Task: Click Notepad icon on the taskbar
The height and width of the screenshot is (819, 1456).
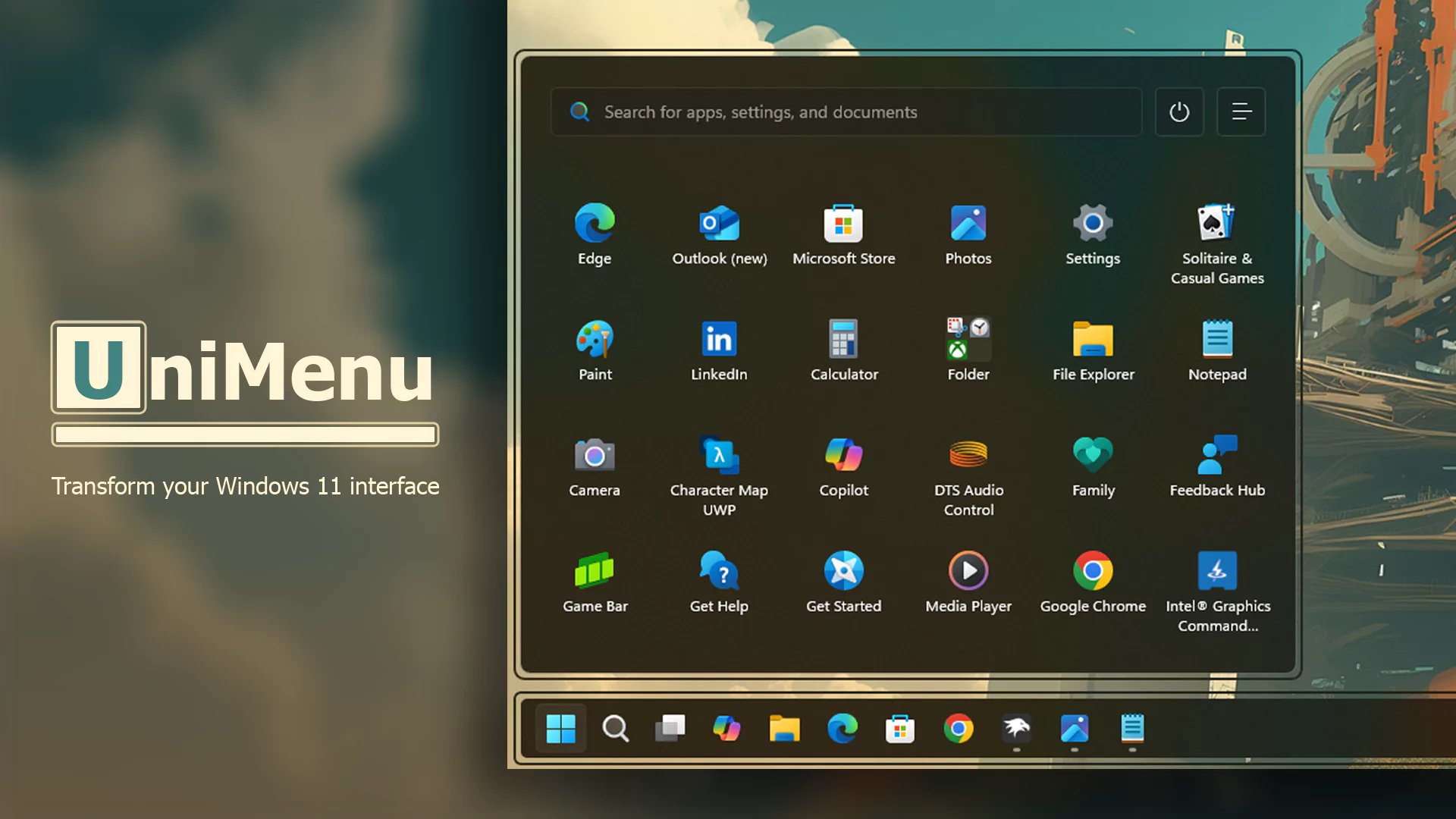Action: 1132,729
